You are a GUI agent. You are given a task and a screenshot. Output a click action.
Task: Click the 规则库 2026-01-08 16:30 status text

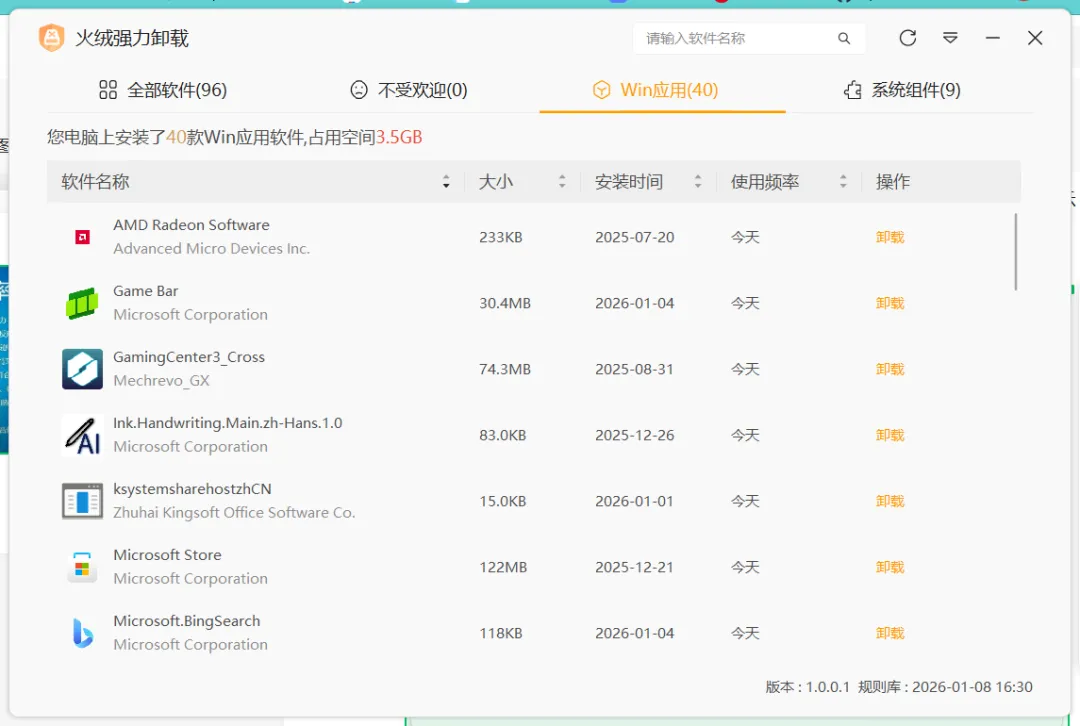coord(945,687)
